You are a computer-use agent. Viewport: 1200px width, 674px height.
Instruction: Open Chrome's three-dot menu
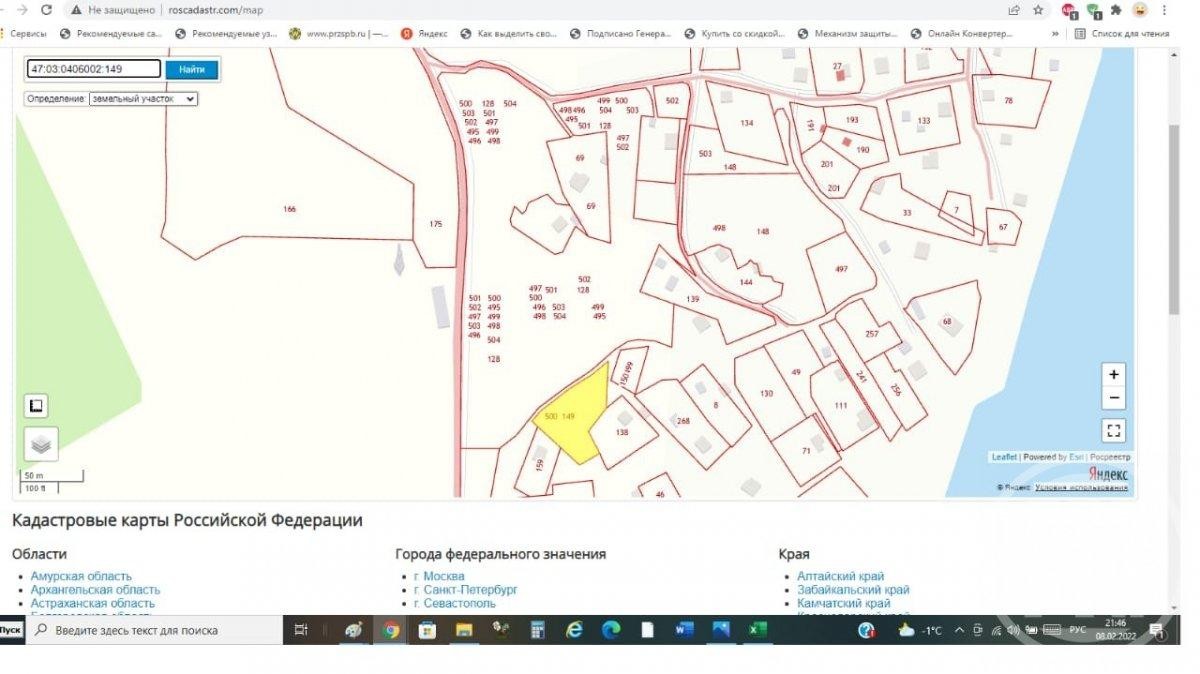[1166, 10]
